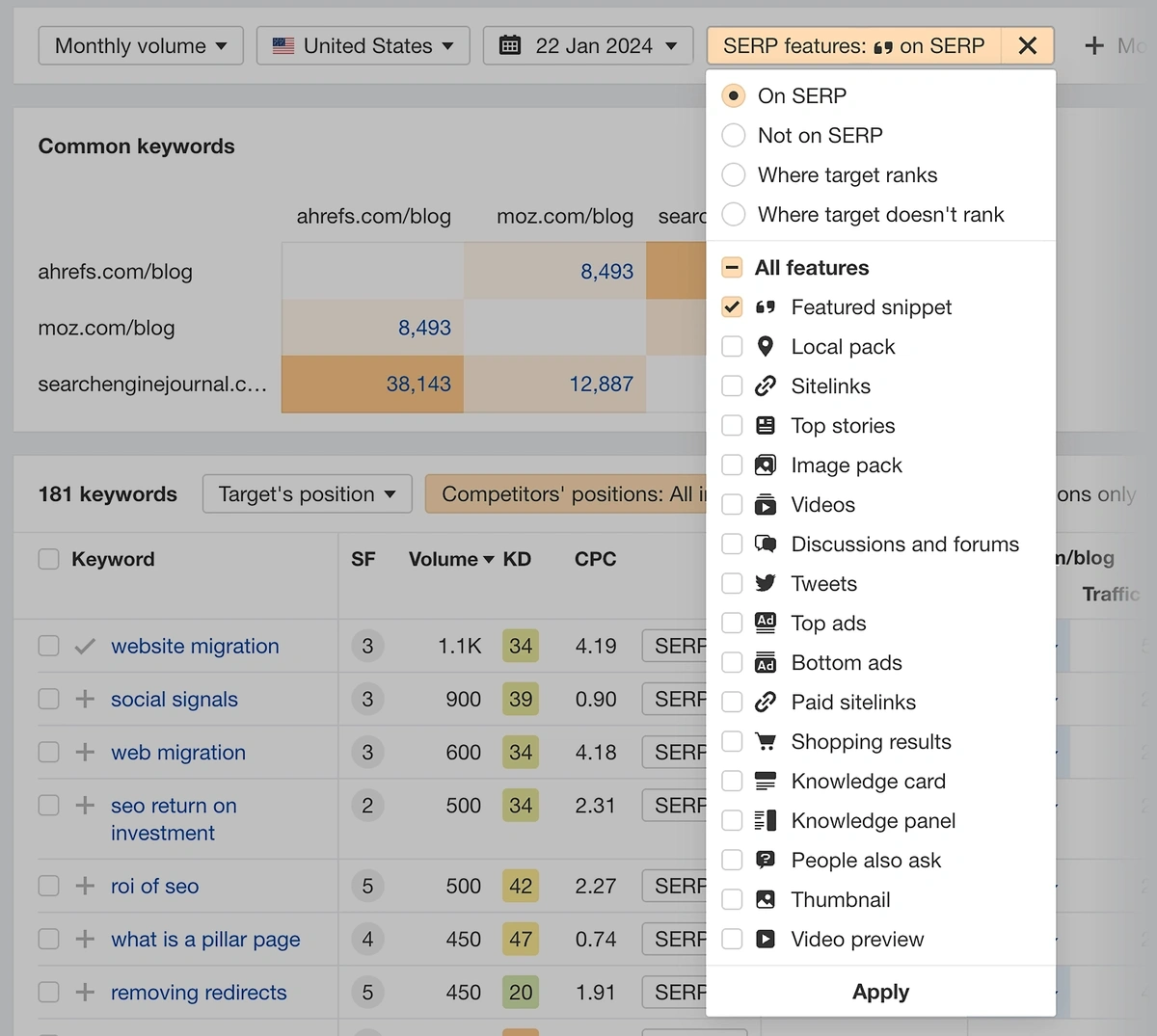Click the Shopping results cart icon
Viewport: 1157px width, 1036px height.
[766, 742]
